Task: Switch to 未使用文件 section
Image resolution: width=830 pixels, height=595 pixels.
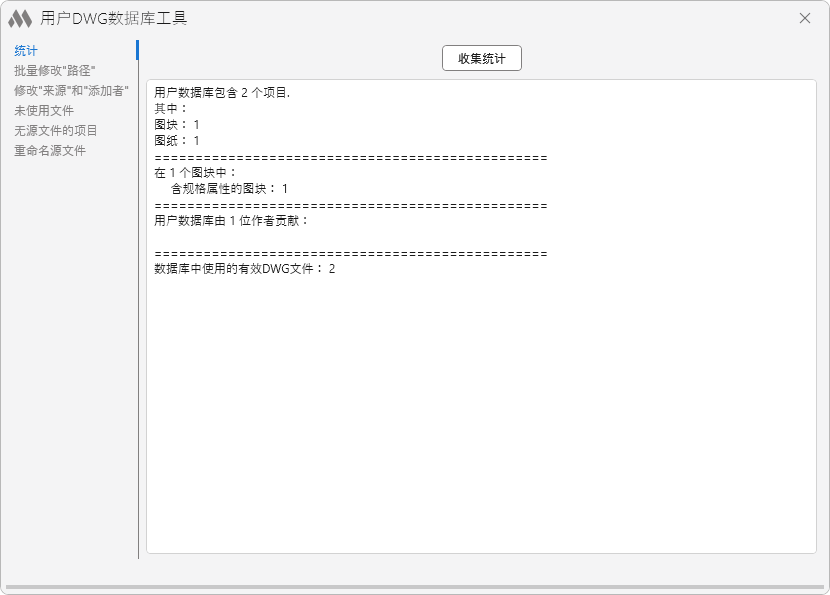Action: click(x=44, y=111)
